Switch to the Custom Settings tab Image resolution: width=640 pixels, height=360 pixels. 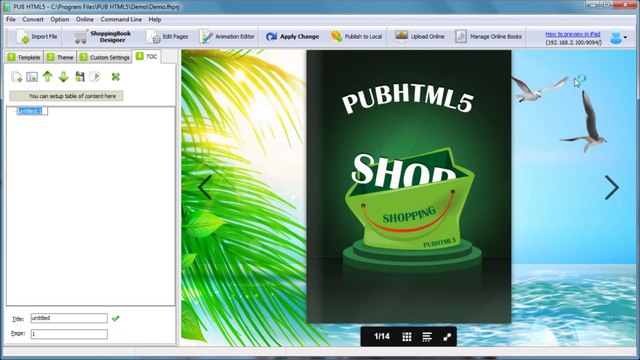pos(104,57)
